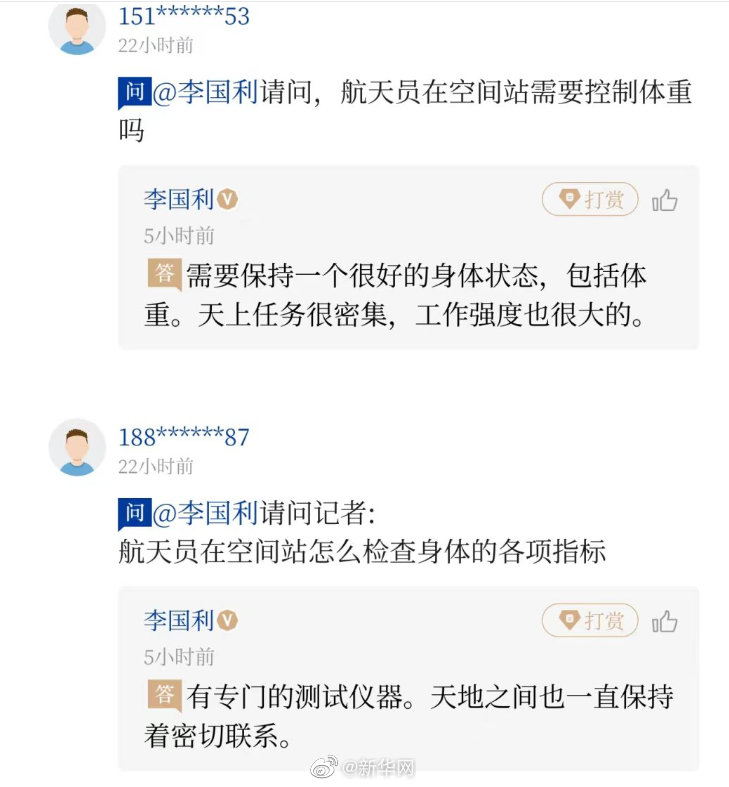
Task: Click verified V badge in body-weight answer
Action: tap(228, 199)
